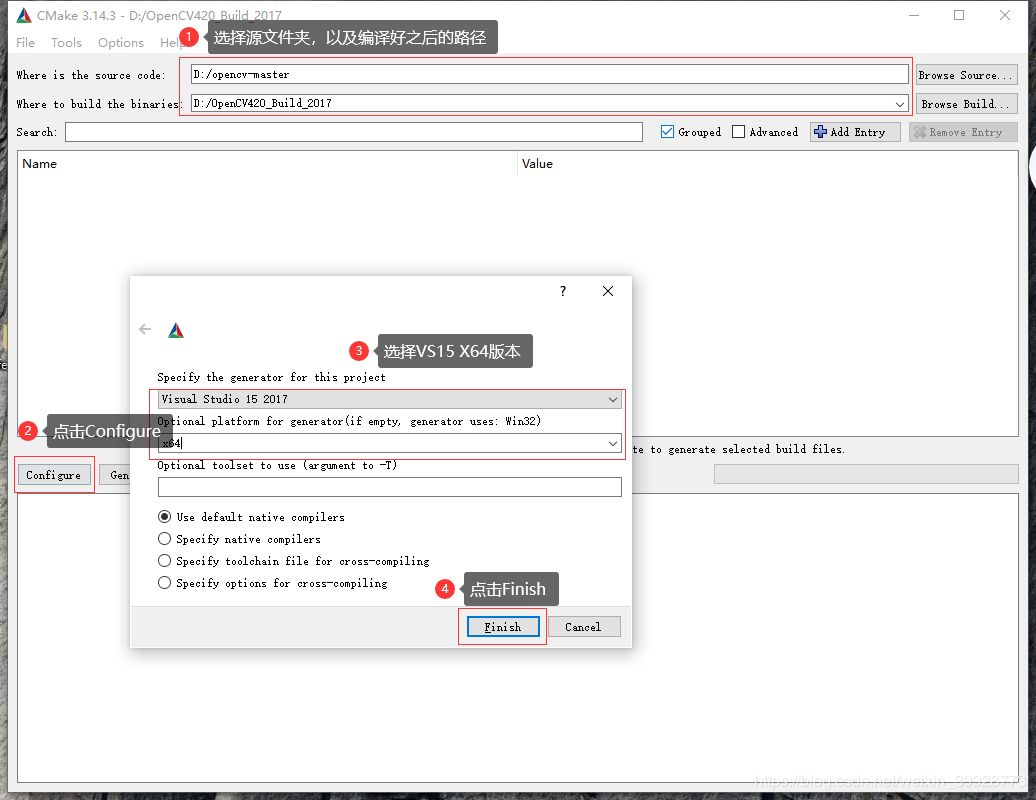Focus the optional toolset input field
1036x800 pixels.
pyautogui.click(x=390, y=487)
